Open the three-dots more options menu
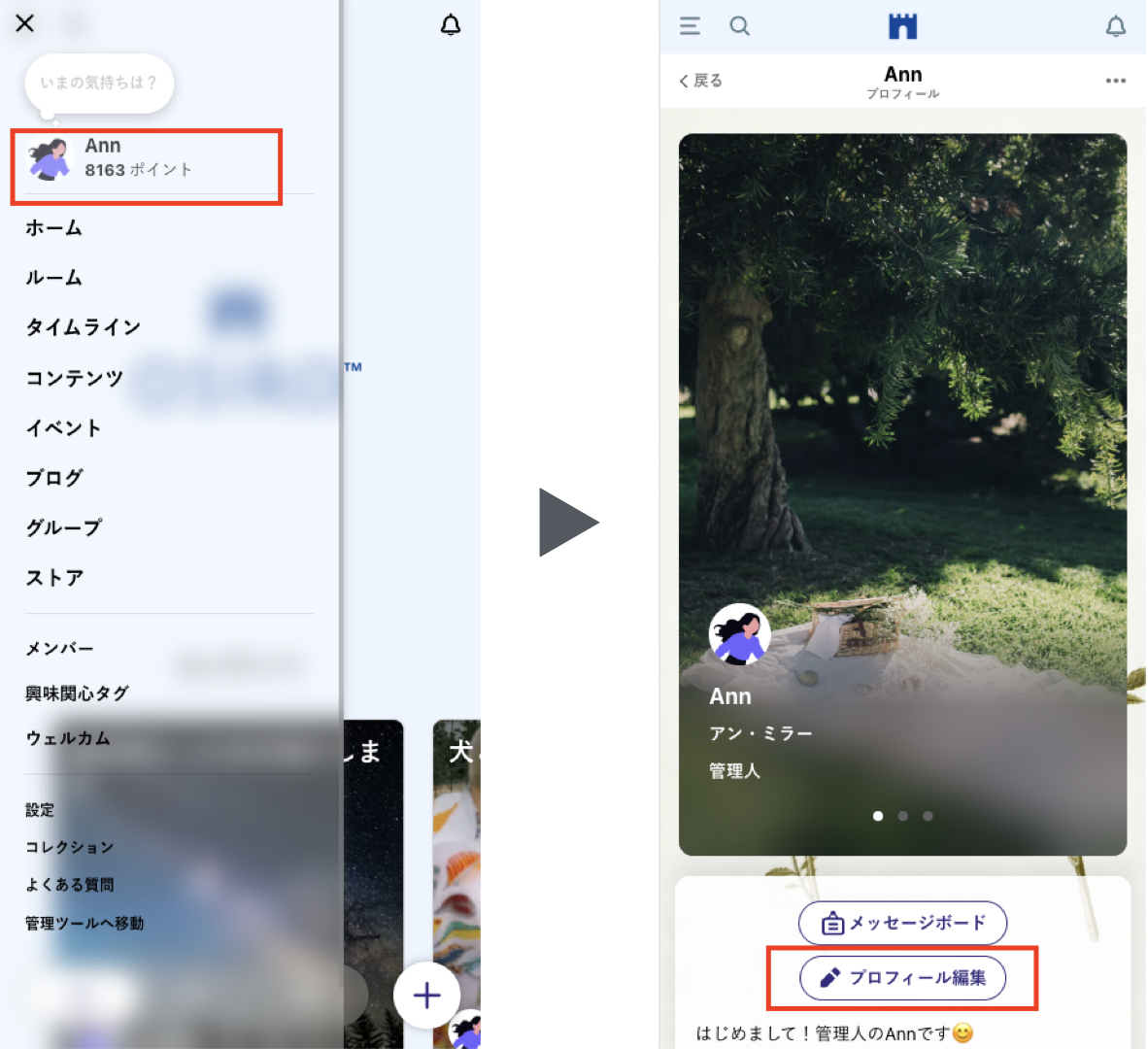1148x1049 pixels. pos(1115,81)
